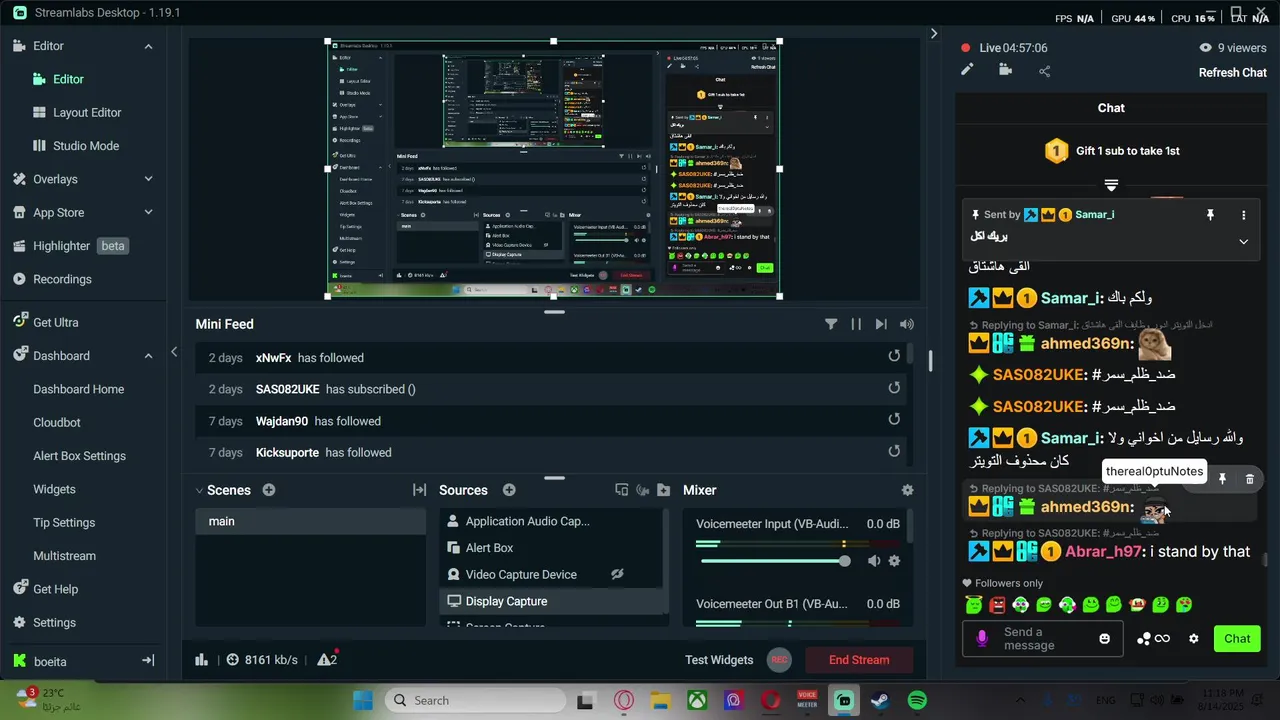Click the share icon under Live timer
The width and height of the screenshot is (1280, 720).
point(1044,71)
